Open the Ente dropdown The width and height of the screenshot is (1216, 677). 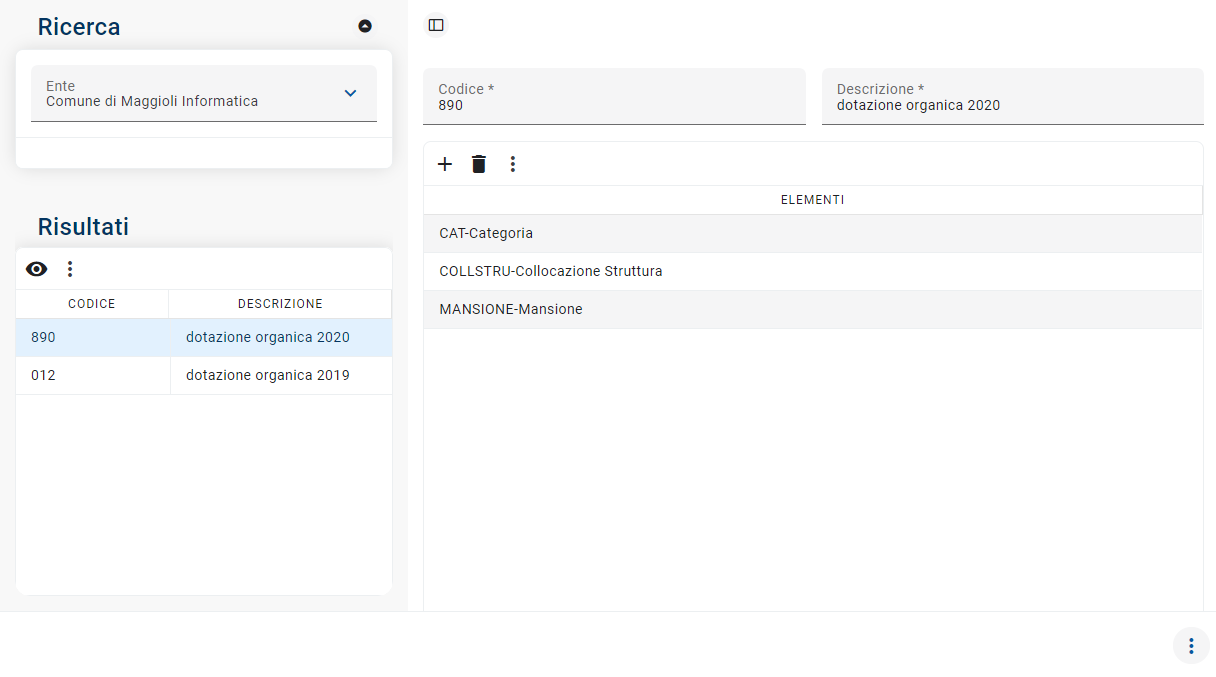click(x=350, y=93)
